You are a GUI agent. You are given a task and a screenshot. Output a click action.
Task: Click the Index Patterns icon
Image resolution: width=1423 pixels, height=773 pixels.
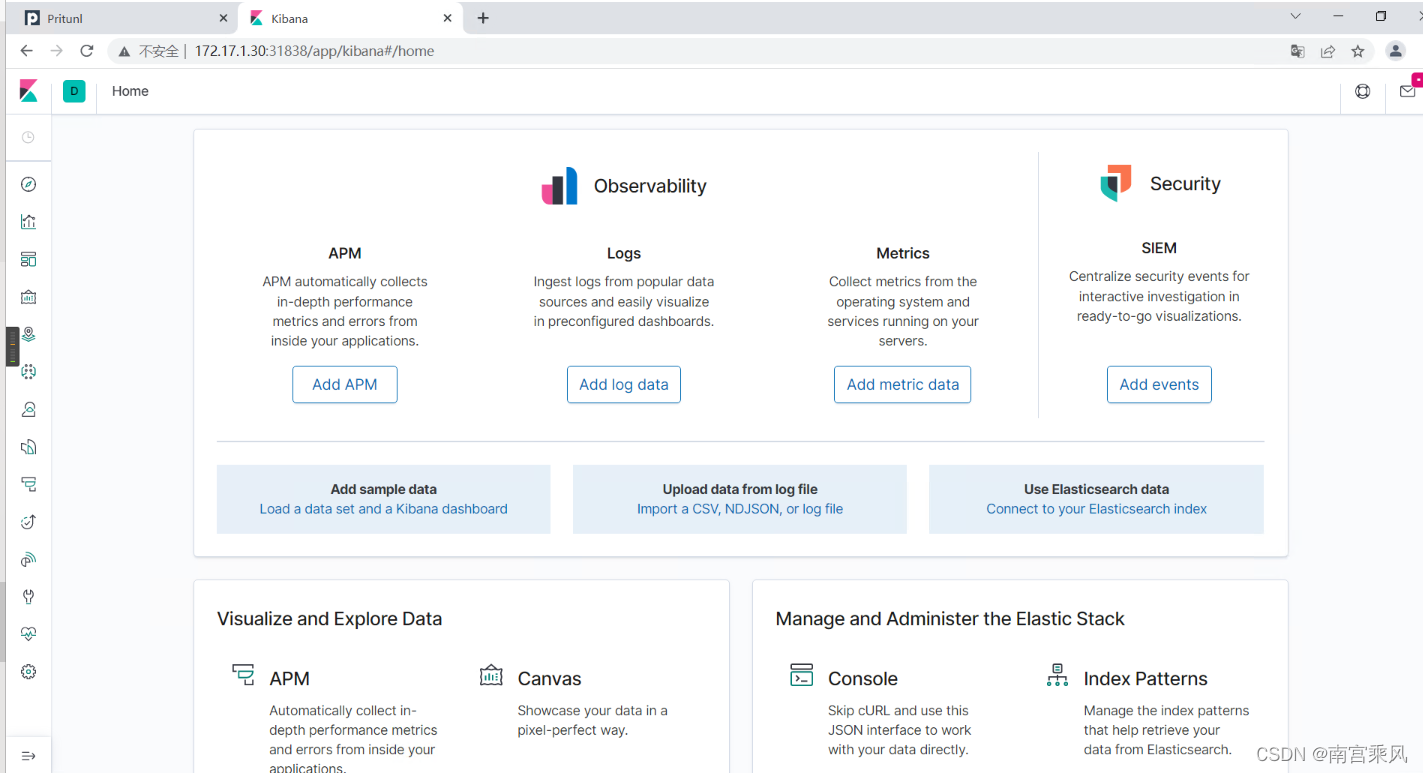pos(1057,675)
